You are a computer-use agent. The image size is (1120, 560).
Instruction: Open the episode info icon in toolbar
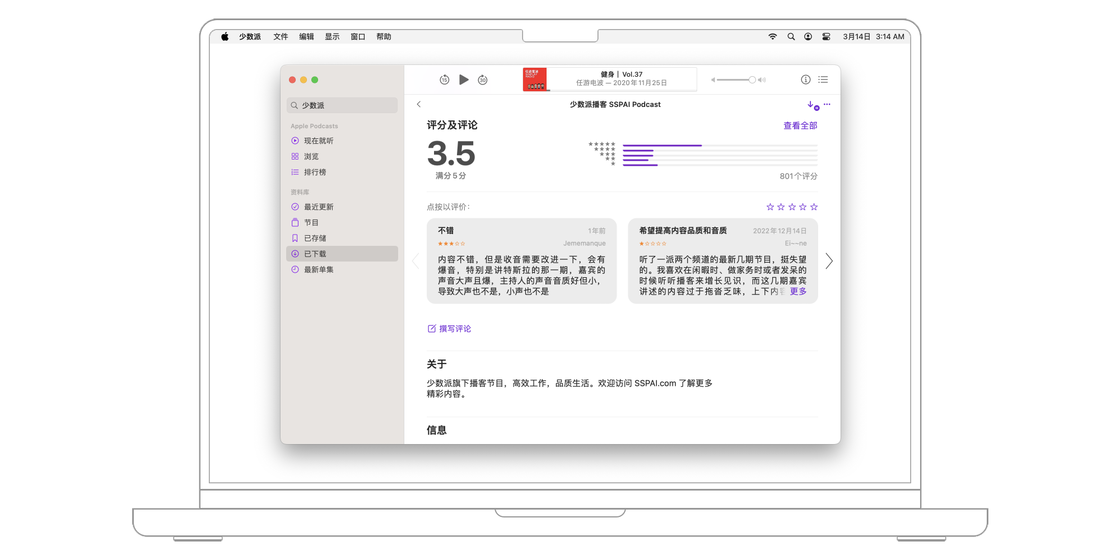tap(806, 79)
